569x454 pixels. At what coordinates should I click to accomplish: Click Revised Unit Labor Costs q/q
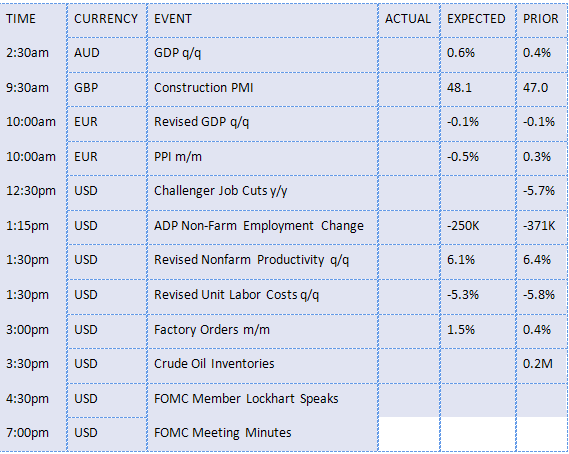tap(237, 295)
